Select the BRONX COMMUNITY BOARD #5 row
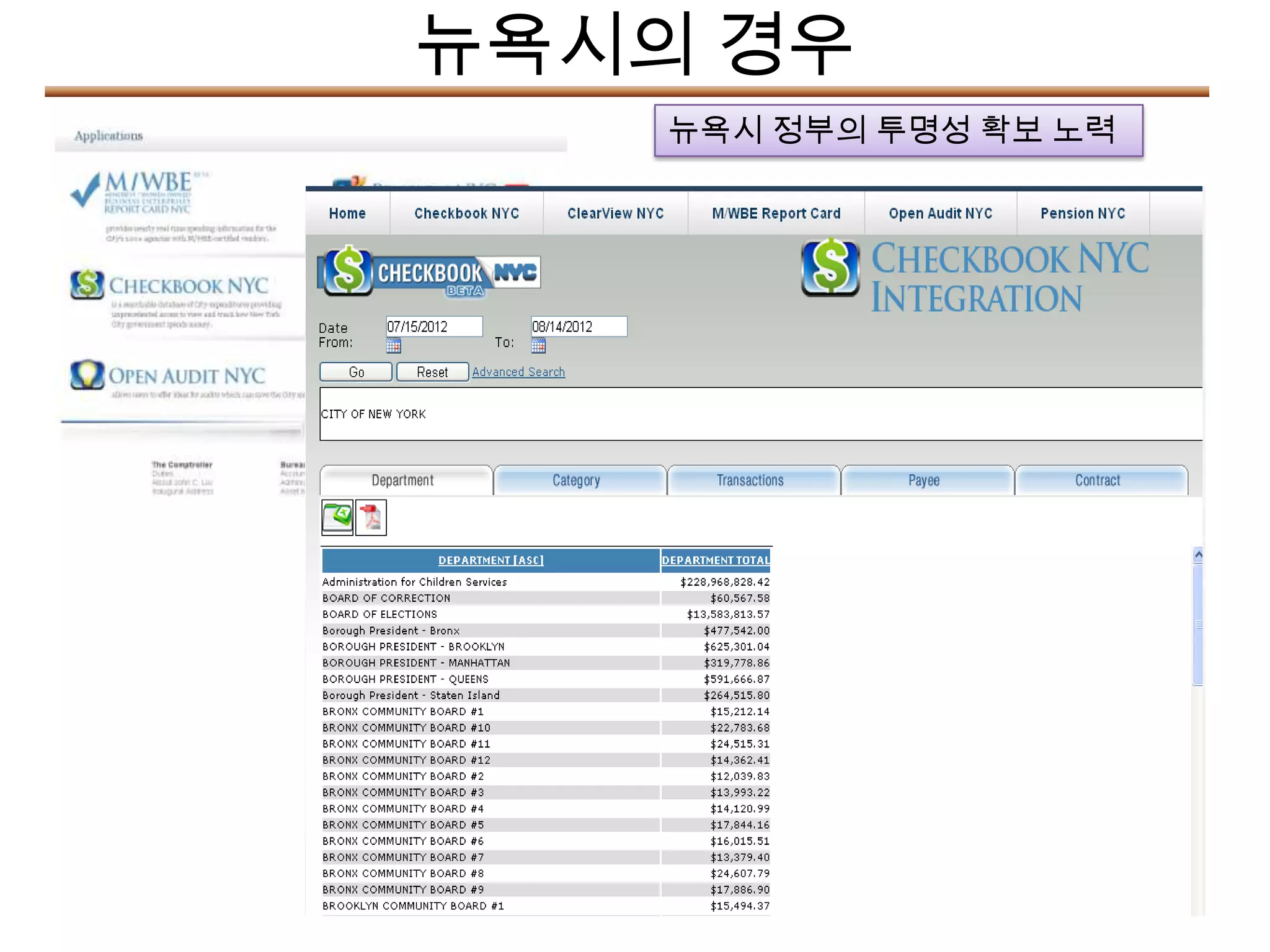 click(x=546, y=825)
